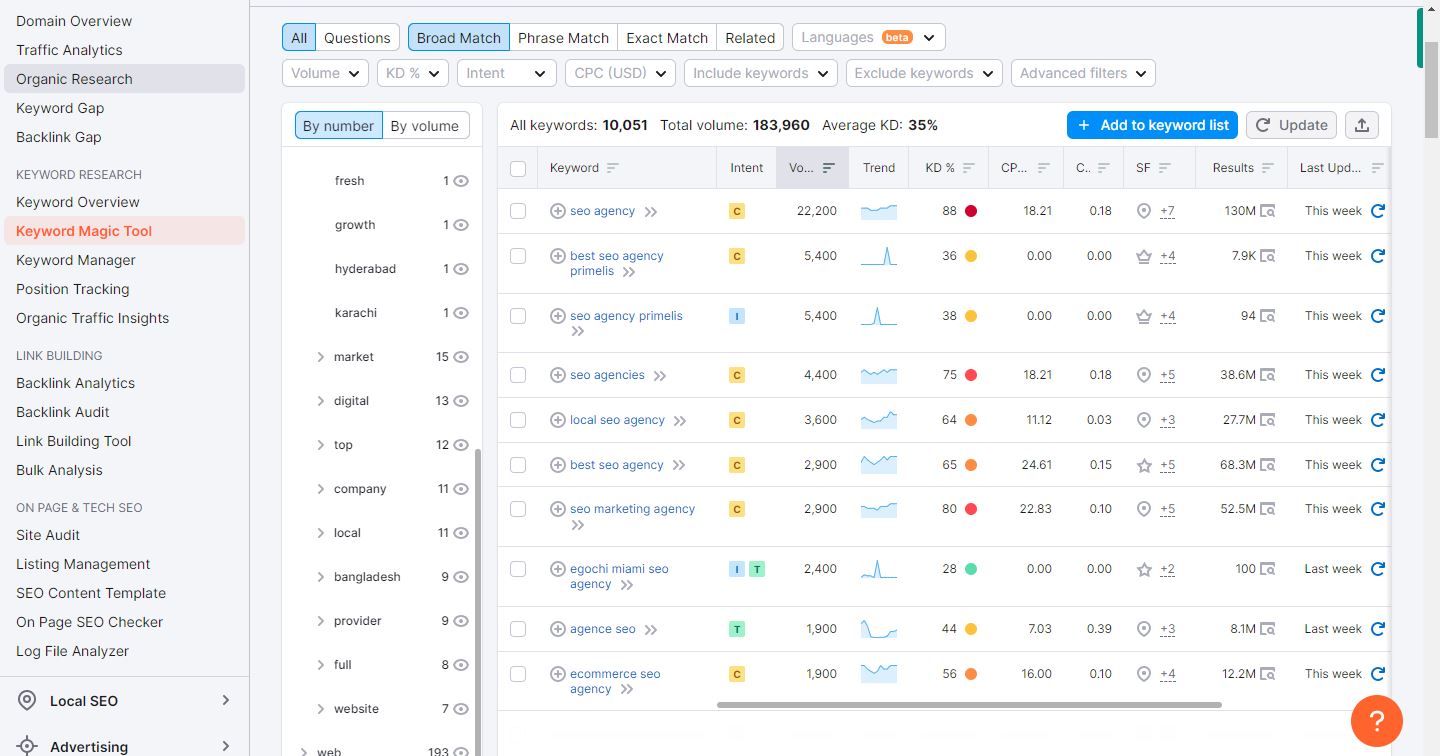Click the export upload icon button
This screenshot has width=1440, height=756.
[x=1361, y=125]
